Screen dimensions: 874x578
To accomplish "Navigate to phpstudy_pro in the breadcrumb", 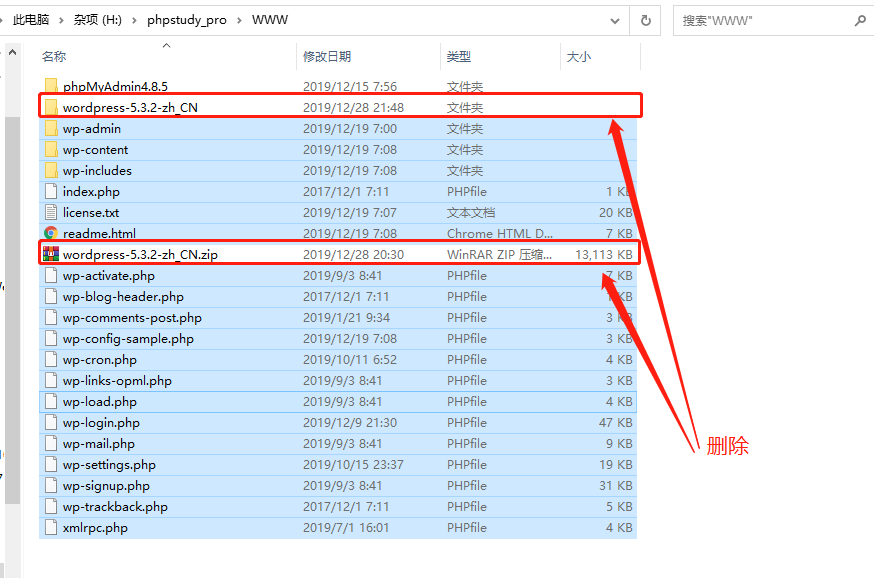I will [187, 20].
